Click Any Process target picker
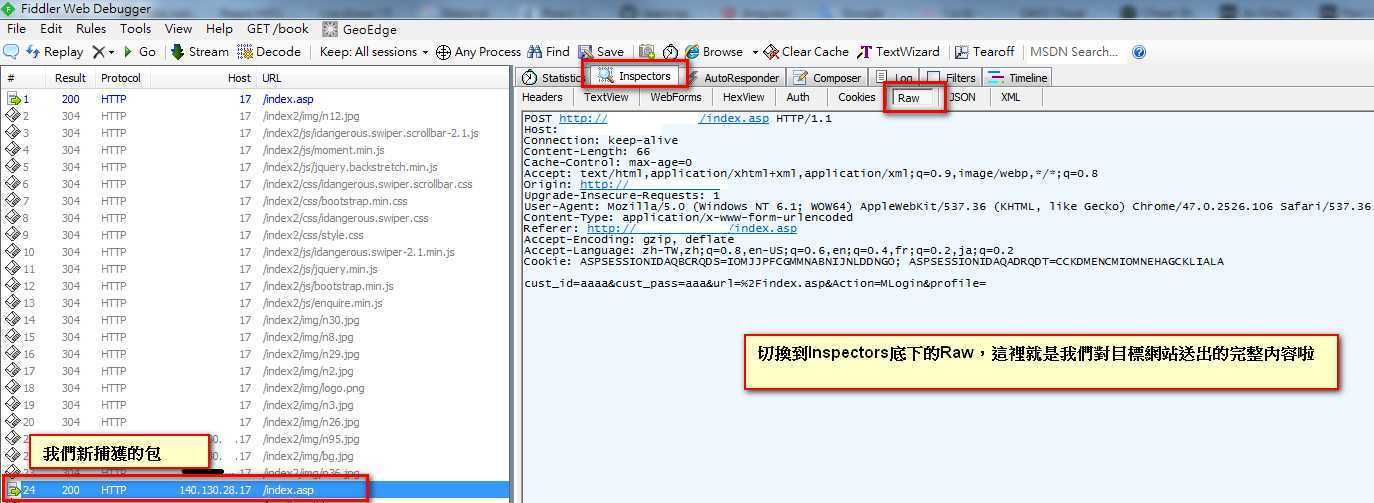Viewport: 1374px width, 503px height. 478,52
